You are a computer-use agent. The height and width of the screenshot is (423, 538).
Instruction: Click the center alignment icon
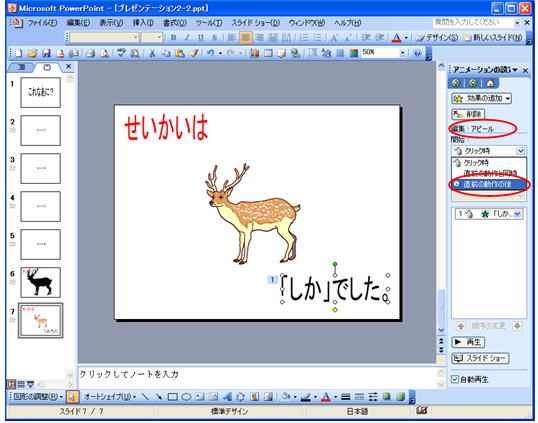pos(246,37)
